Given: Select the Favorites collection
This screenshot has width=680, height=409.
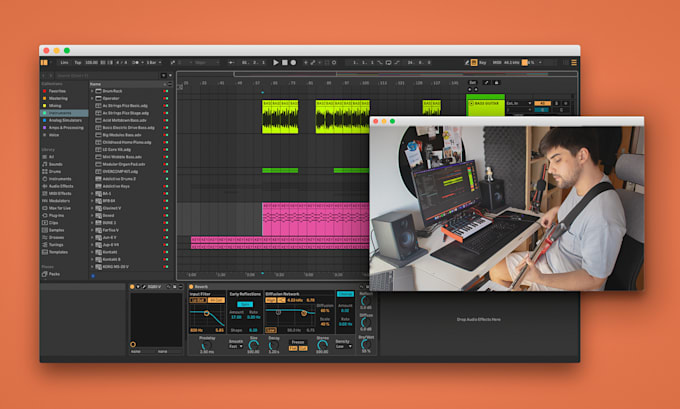Looking at the screenshot, I should pos(54,91).
